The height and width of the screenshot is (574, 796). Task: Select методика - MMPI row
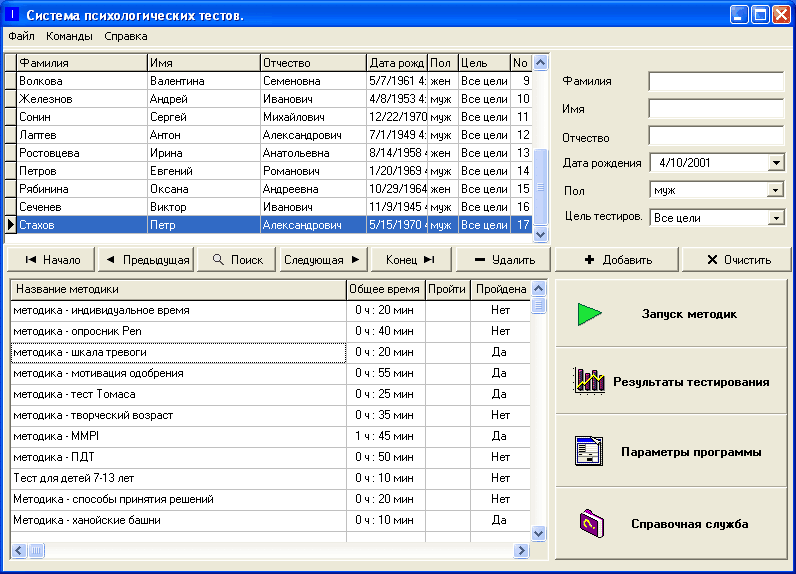click(x=271, y=436)
